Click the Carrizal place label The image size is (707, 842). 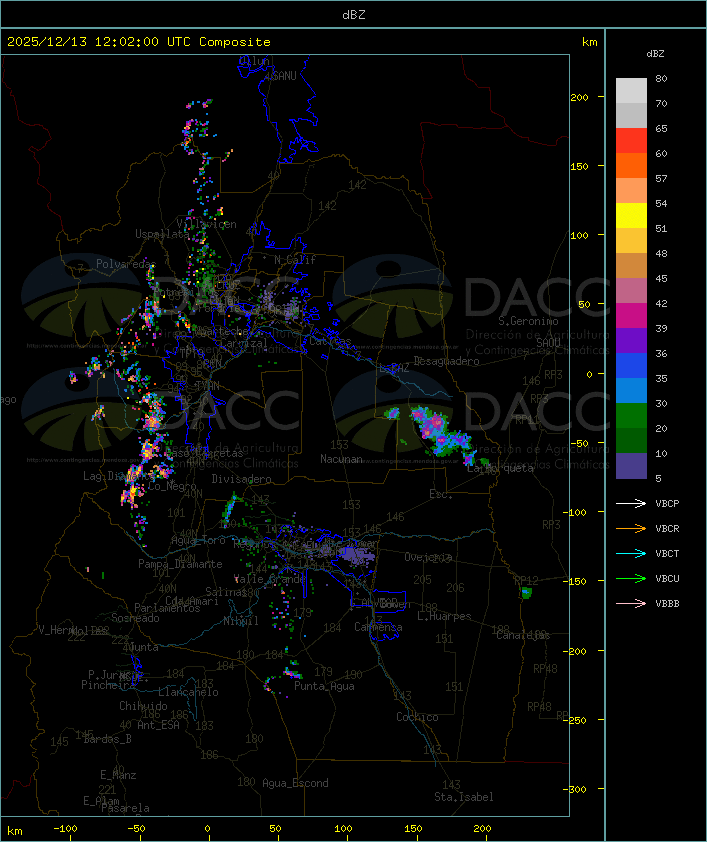pyautogui.click(x=244, y=343)
